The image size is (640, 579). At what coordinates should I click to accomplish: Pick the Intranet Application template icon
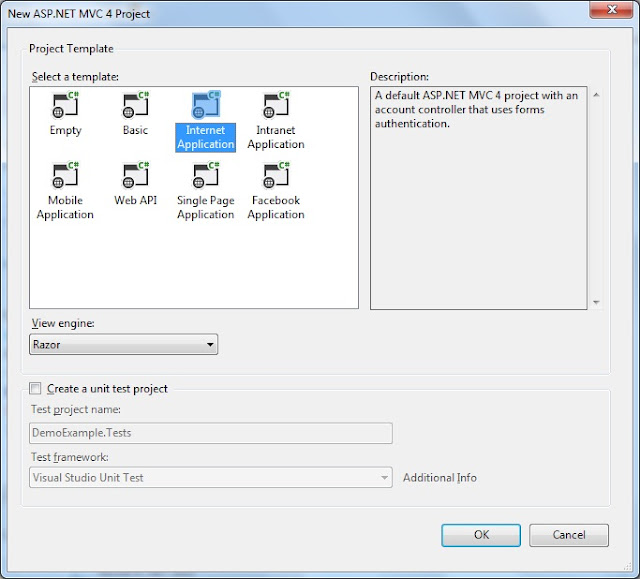tap(276, 105)
